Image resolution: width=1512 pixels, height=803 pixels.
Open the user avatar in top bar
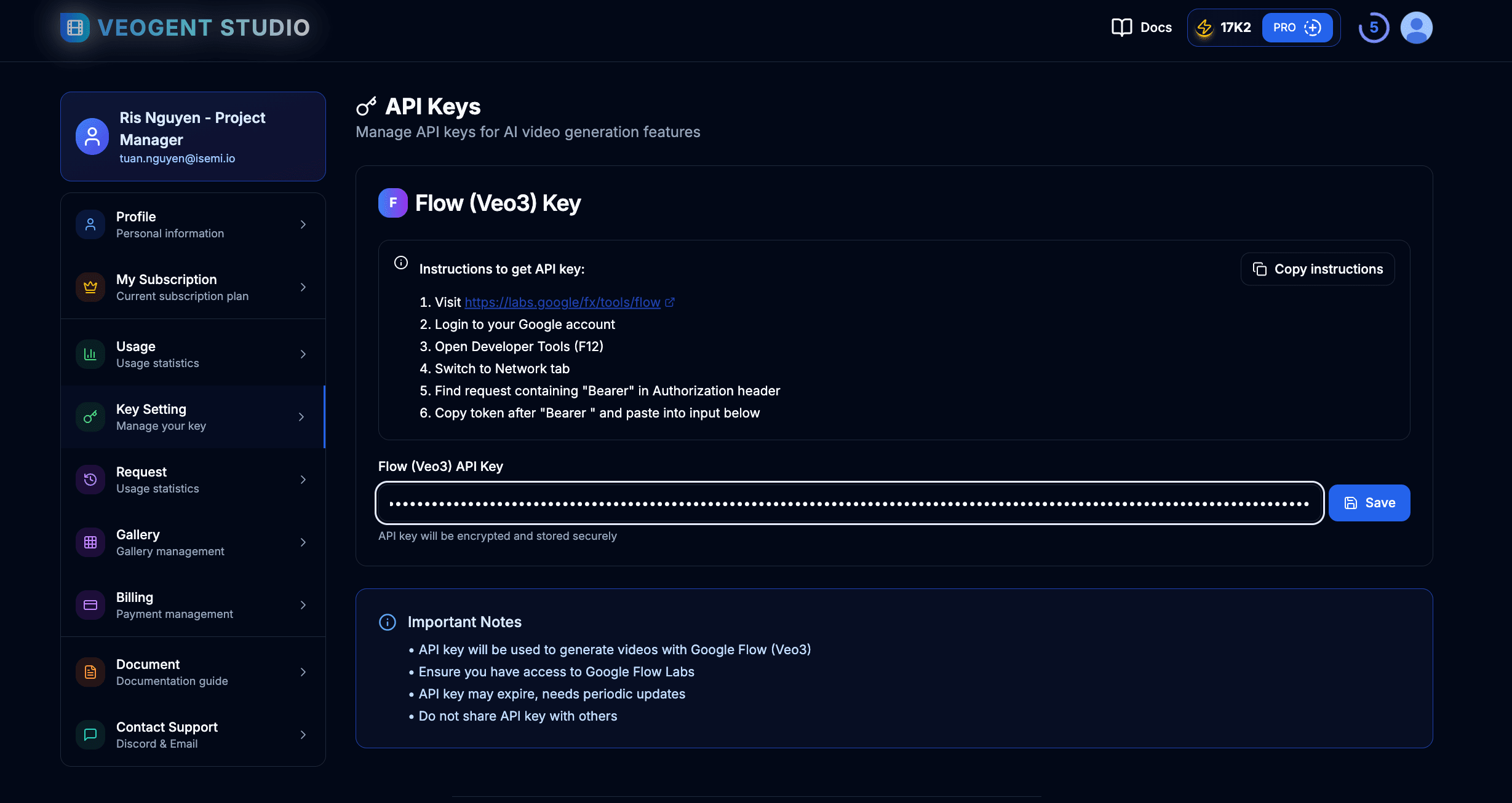(1416, 28)
